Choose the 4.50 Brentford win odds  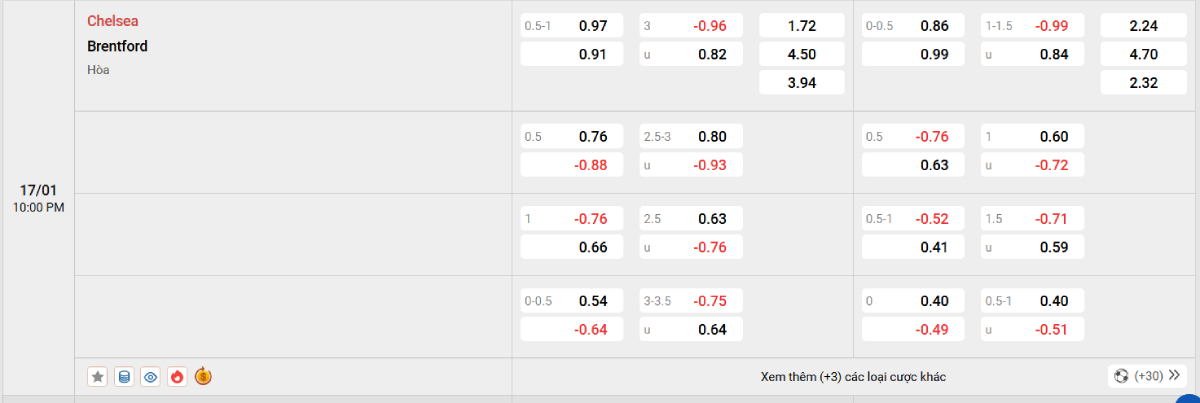pos(802,54)
